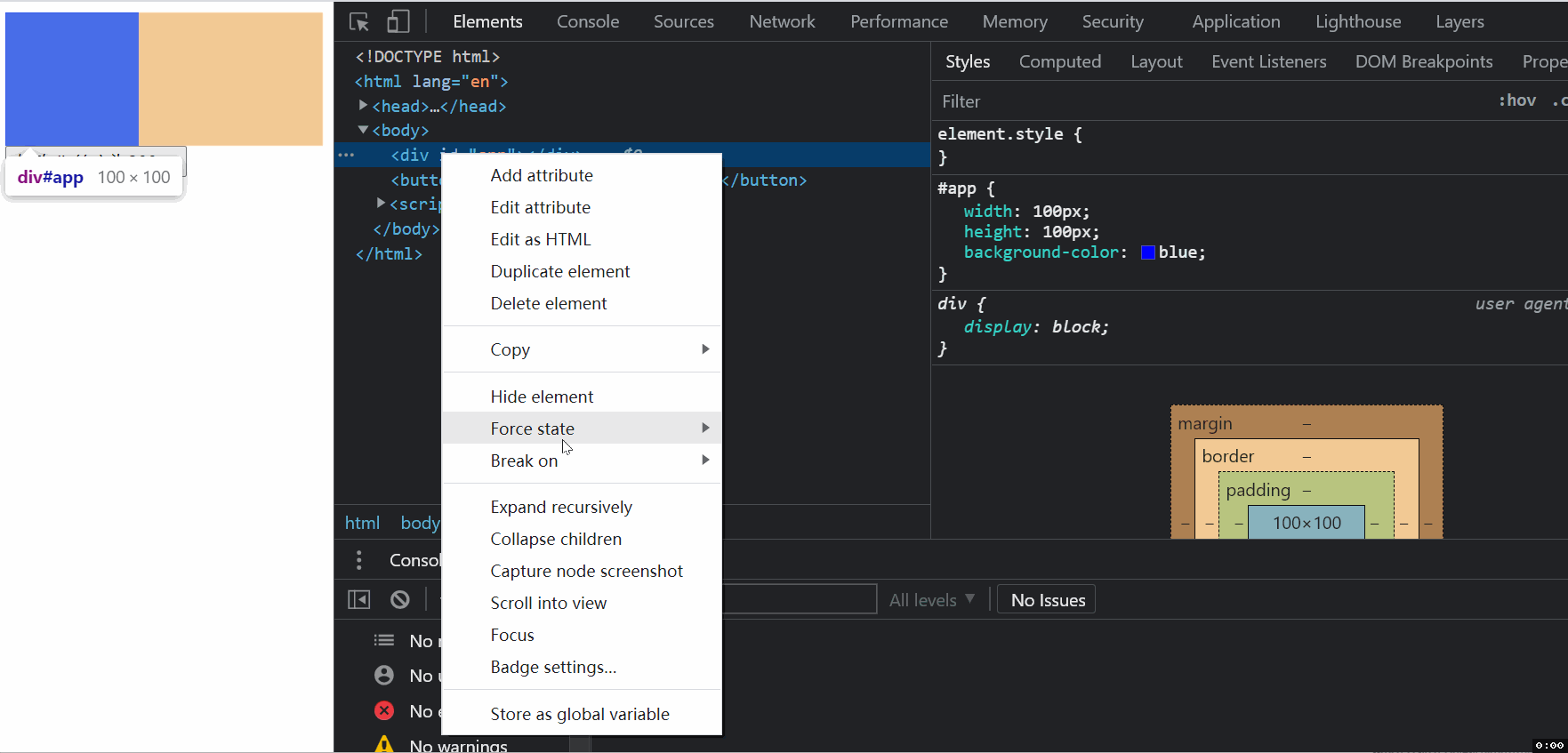1568x753 pixels.
Task: Open the Lighthouse tab
Action: (1358, 21)
